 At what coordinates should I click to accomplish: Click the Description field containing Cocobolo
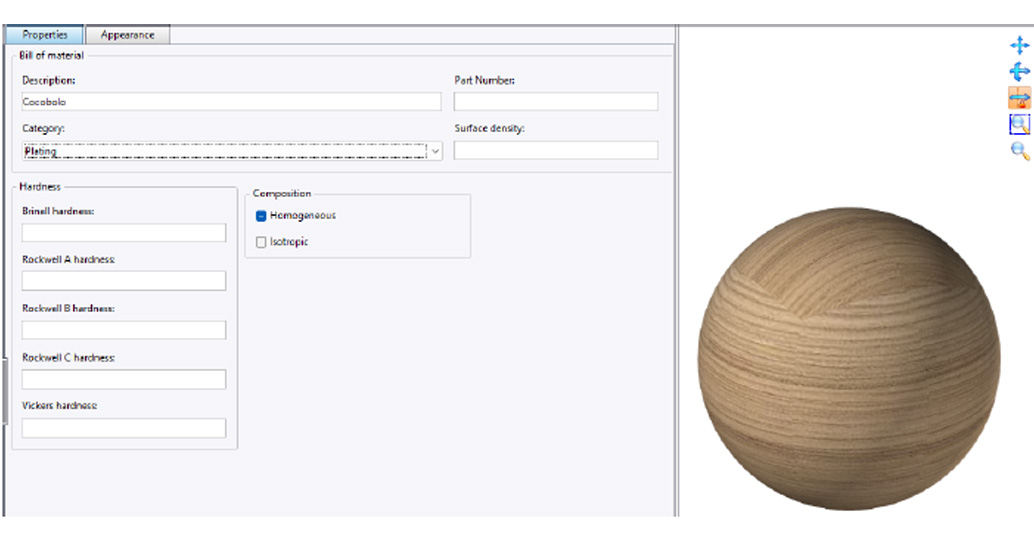pyautogui.click(x=231, y=102)
